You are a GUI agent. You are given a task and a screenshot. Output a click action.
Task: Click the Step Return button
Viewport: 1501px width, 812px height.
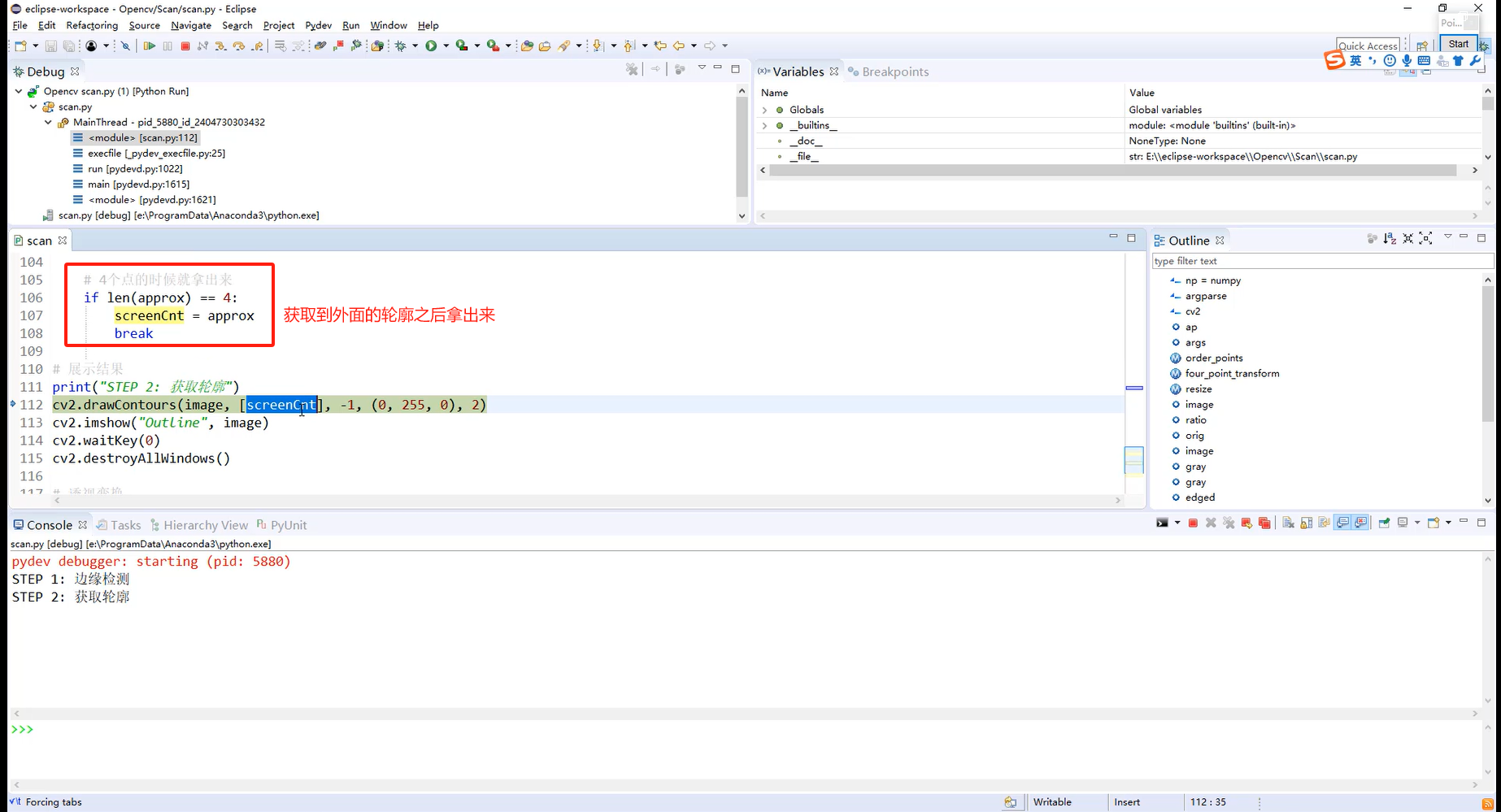[x=258, y=46]
